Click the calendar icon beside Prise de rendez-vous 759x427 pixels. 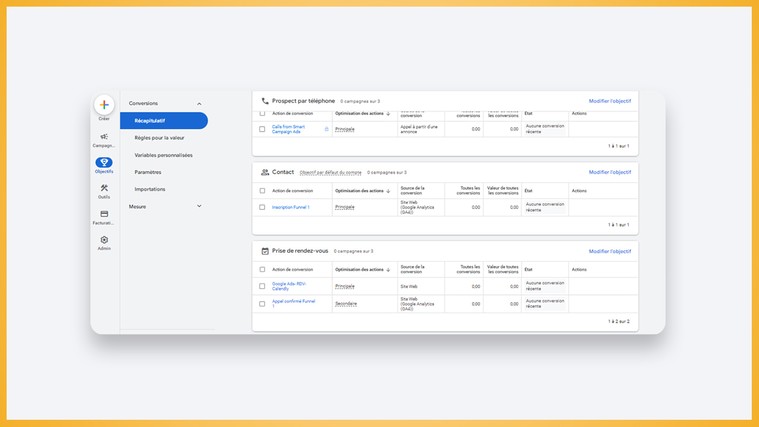click(x=265, y=251)
